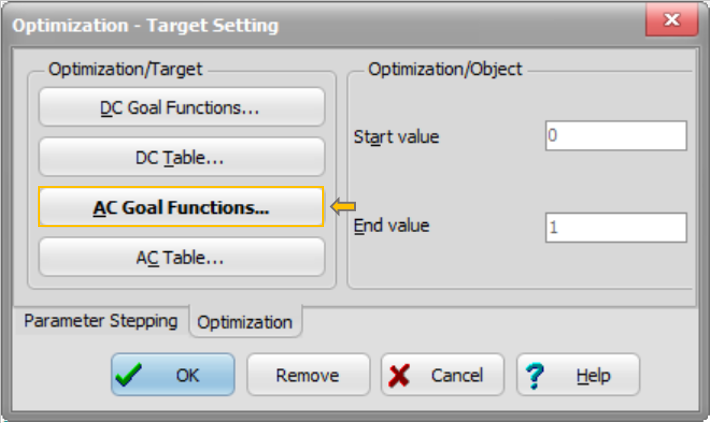Focus the Start value input field
The width and height of the screenshot is (710, 423).
click(615, 136)
